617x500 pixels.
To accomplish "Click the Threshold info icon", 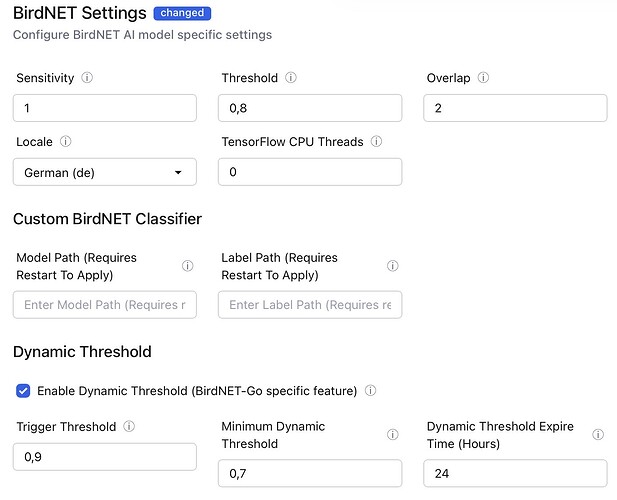I will tap(291, 77).
